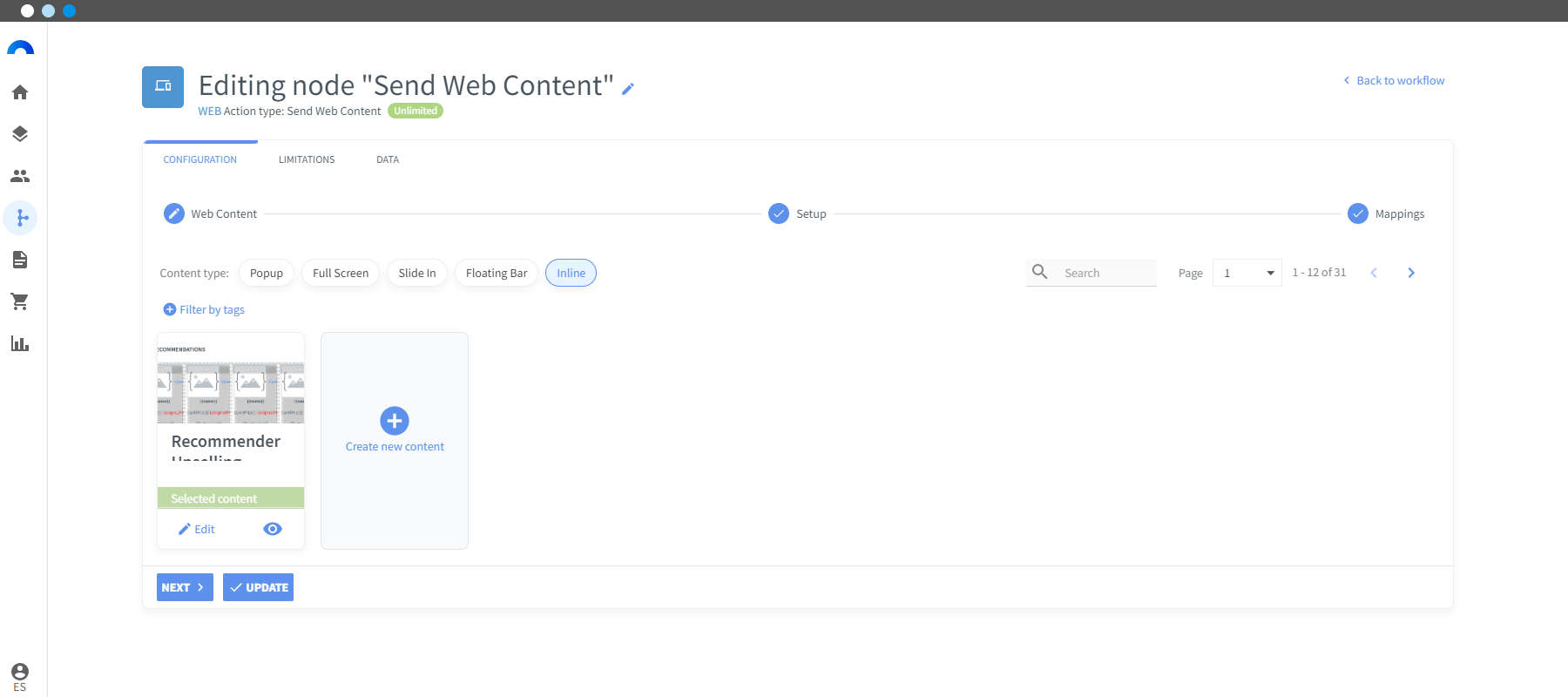The width and height of the screenshot is (1568, 697).
Task: Select the Recommender content thumbnail
Action: tap(231, 379)
